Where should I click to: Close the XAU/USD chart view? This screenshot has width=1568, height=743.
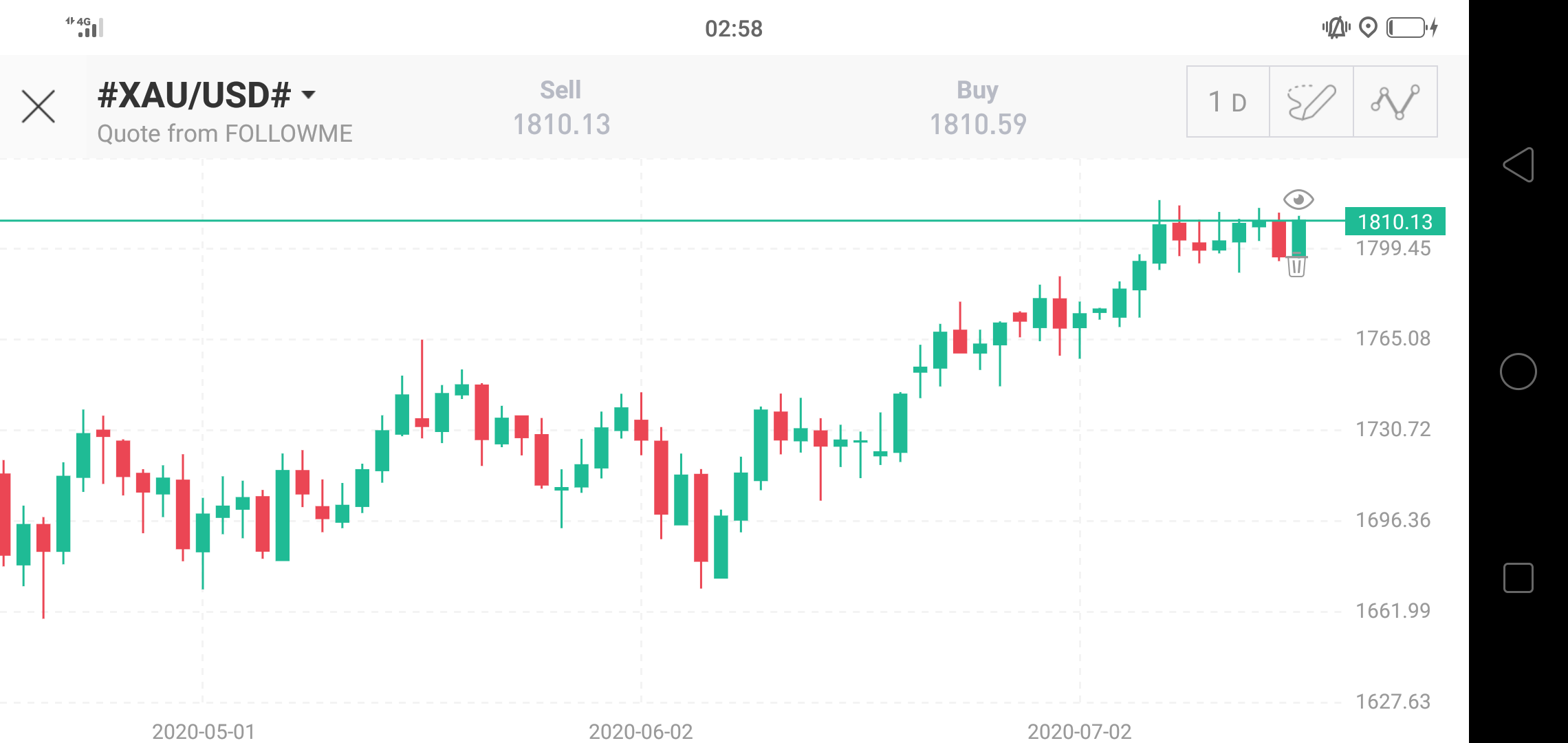[x=39, y=107]
